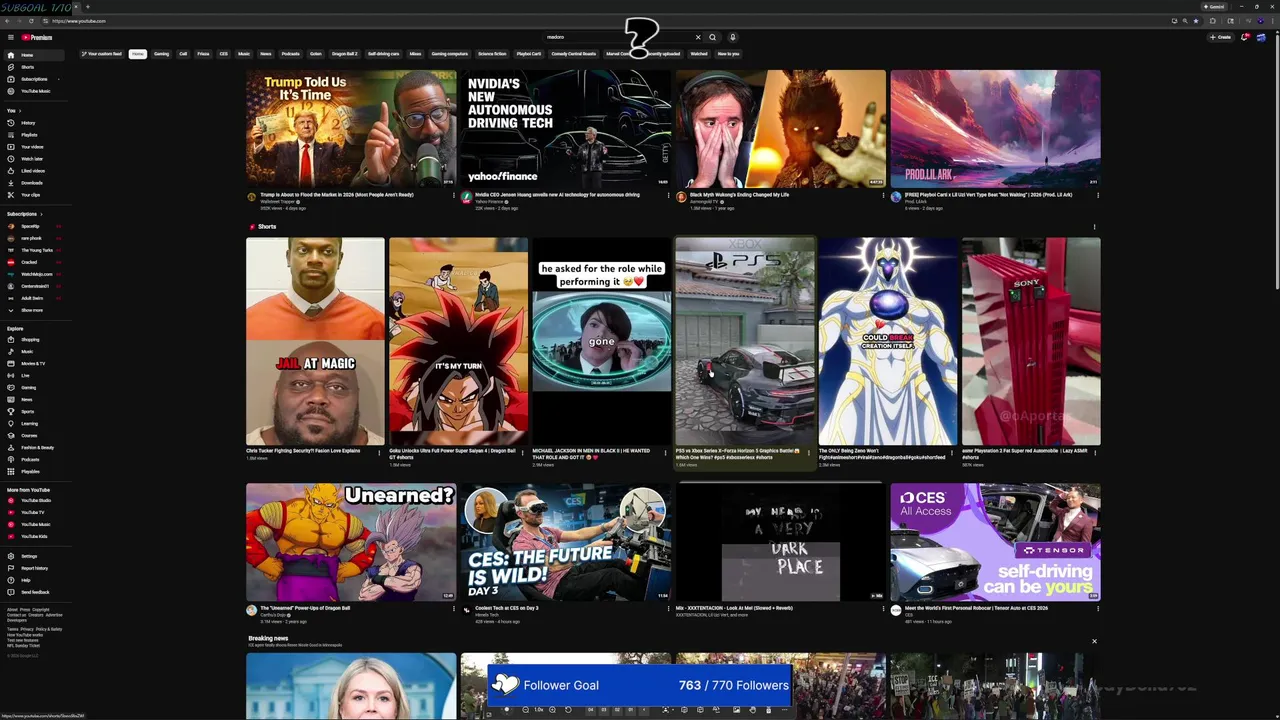Open Downloads in the sidebar
This screenshot has width=1280, height=720.
[32, 183]
